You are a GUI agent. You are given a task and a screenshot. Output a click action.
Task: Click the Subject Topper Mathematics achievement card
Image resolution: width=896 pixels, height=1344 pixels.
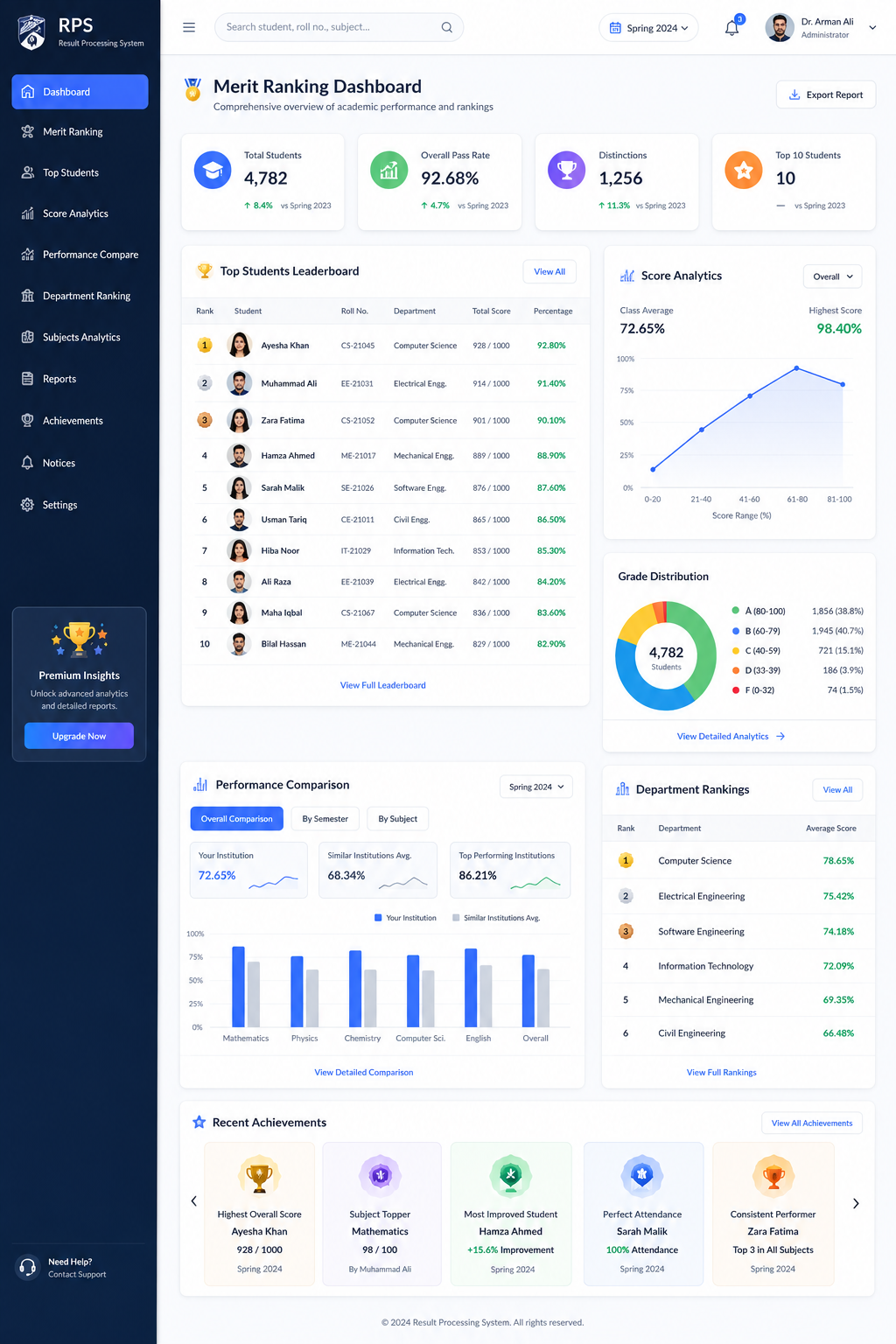[380, 1214]
